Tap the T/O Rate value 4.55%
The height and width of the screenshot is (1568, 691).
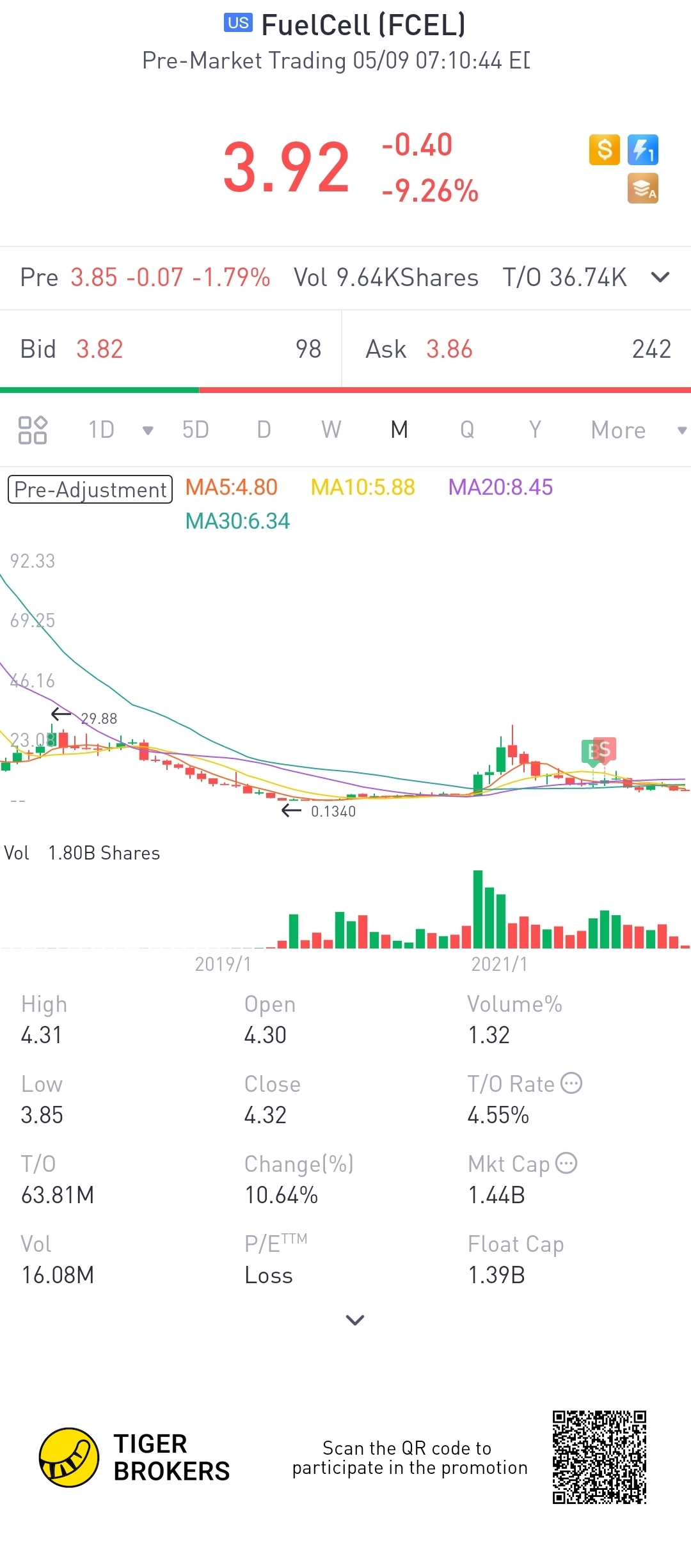pos(498,1115)
